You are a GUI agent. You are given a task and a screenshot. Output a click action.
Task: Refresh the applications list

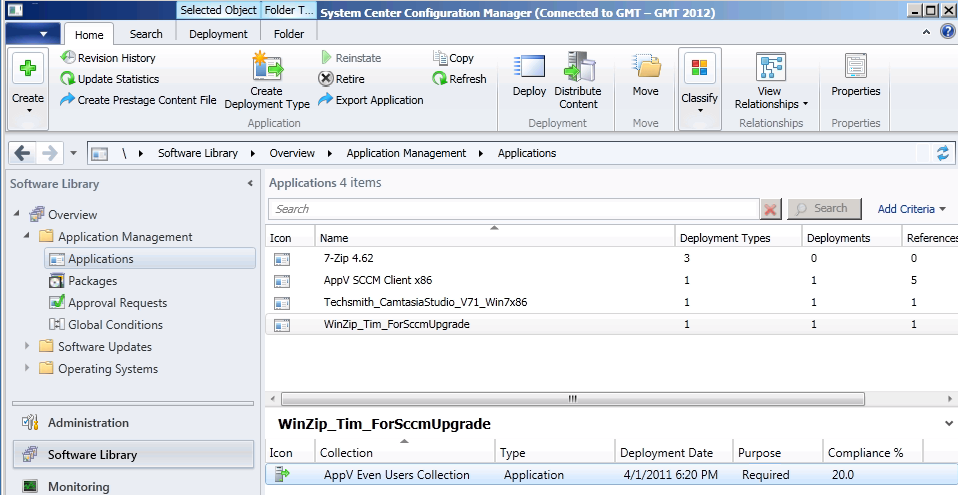click(459, 79)
